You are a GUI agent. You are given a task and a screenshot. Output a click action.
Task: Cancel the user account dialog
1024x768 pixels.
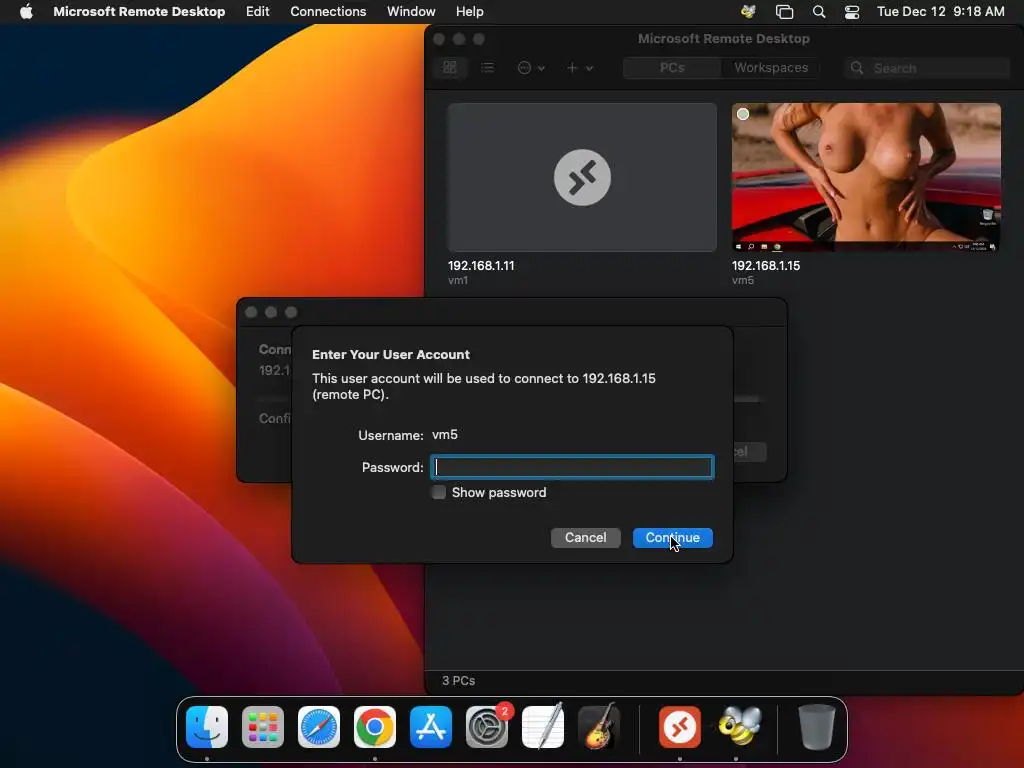click(x=585, y=537)
